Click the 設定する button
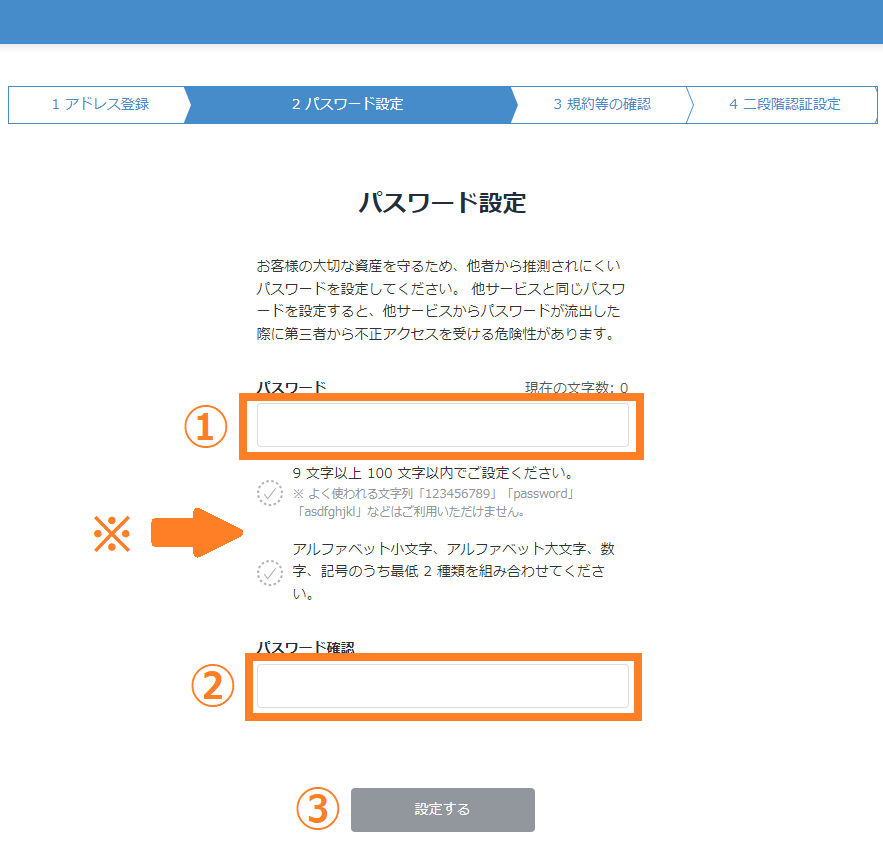The image size is (883, 849). tap(443, 810)
